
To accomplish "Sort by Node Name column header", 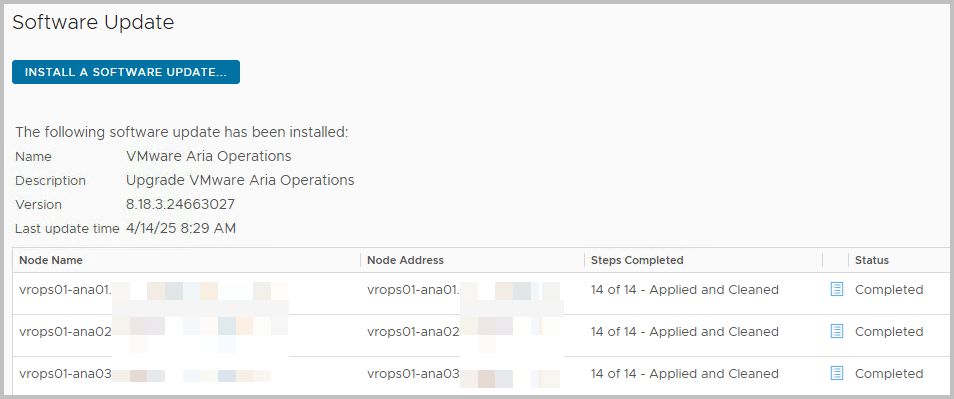I will click(x=51, y=260).
